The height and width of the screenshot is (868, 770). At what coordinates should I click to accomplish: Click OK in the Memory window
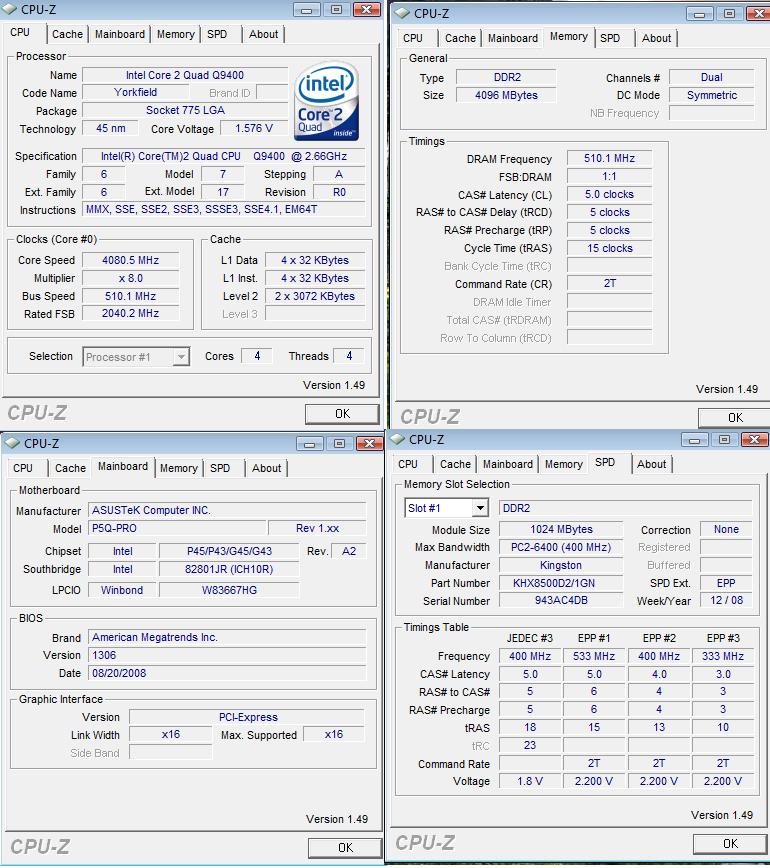click(x=735, y=418)
